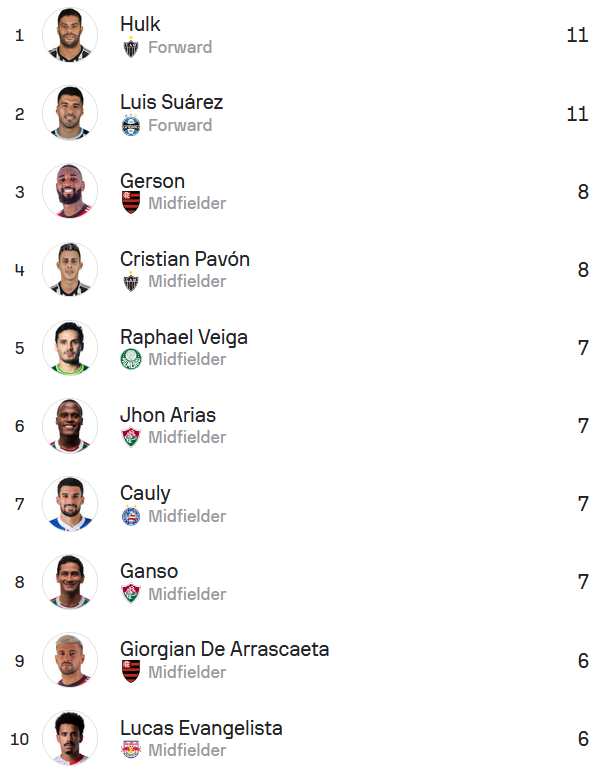The height and width of the screenshot is (772, 609).
Task: Select Giorgian De Arrascaeta's name
Action: [224, 649]
